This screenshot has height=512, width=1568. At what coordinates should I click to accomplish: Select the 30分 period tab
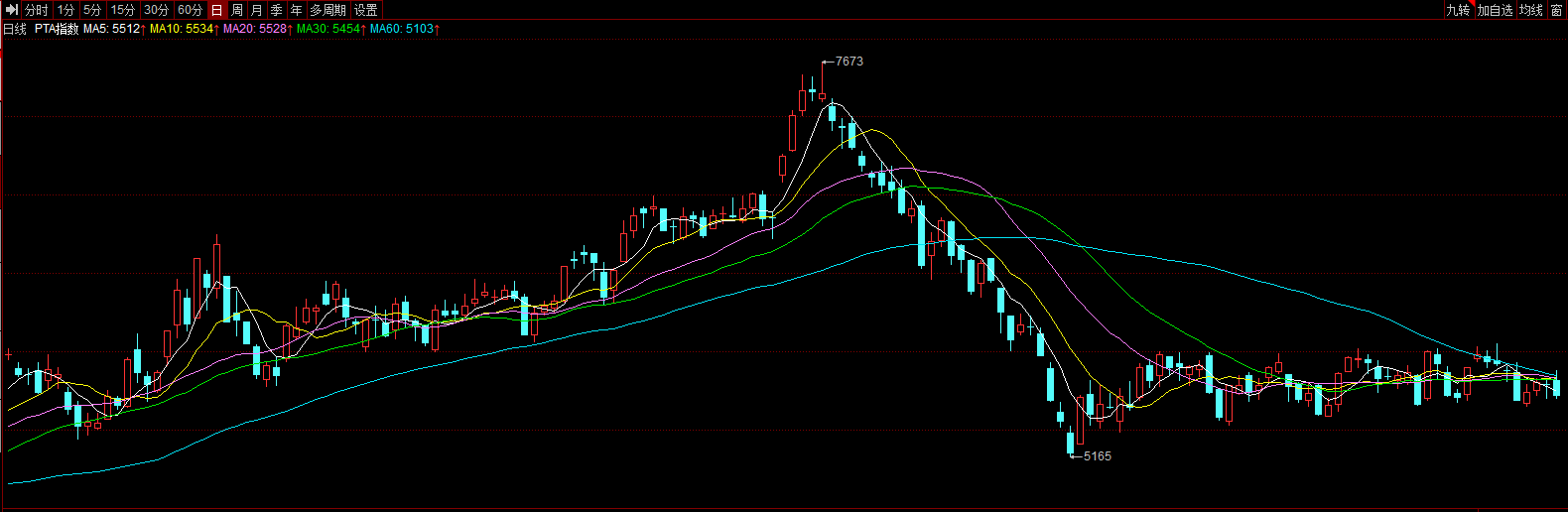click(156, 10)
